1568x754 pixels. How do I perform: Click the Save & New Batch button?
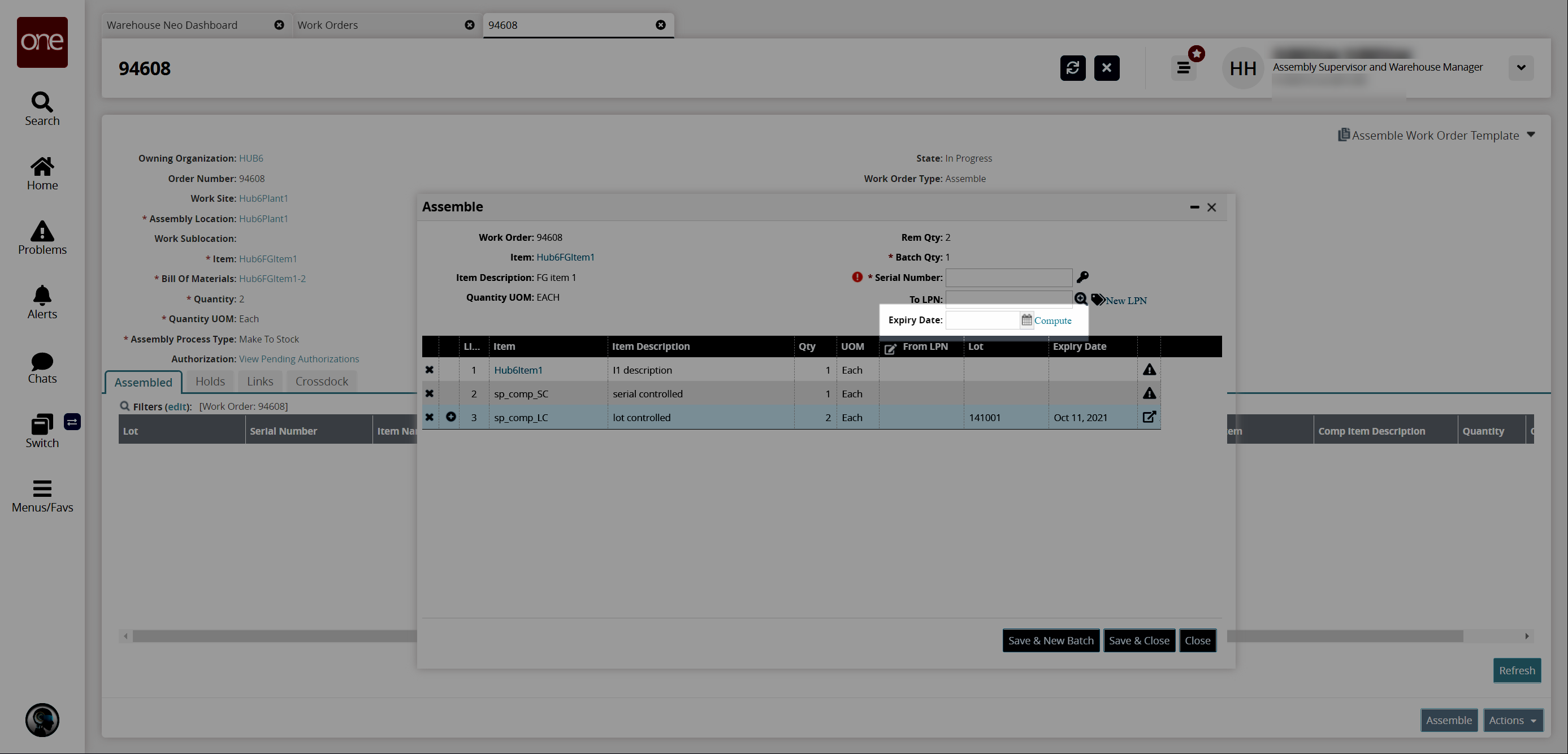[x=1050, y=640]
